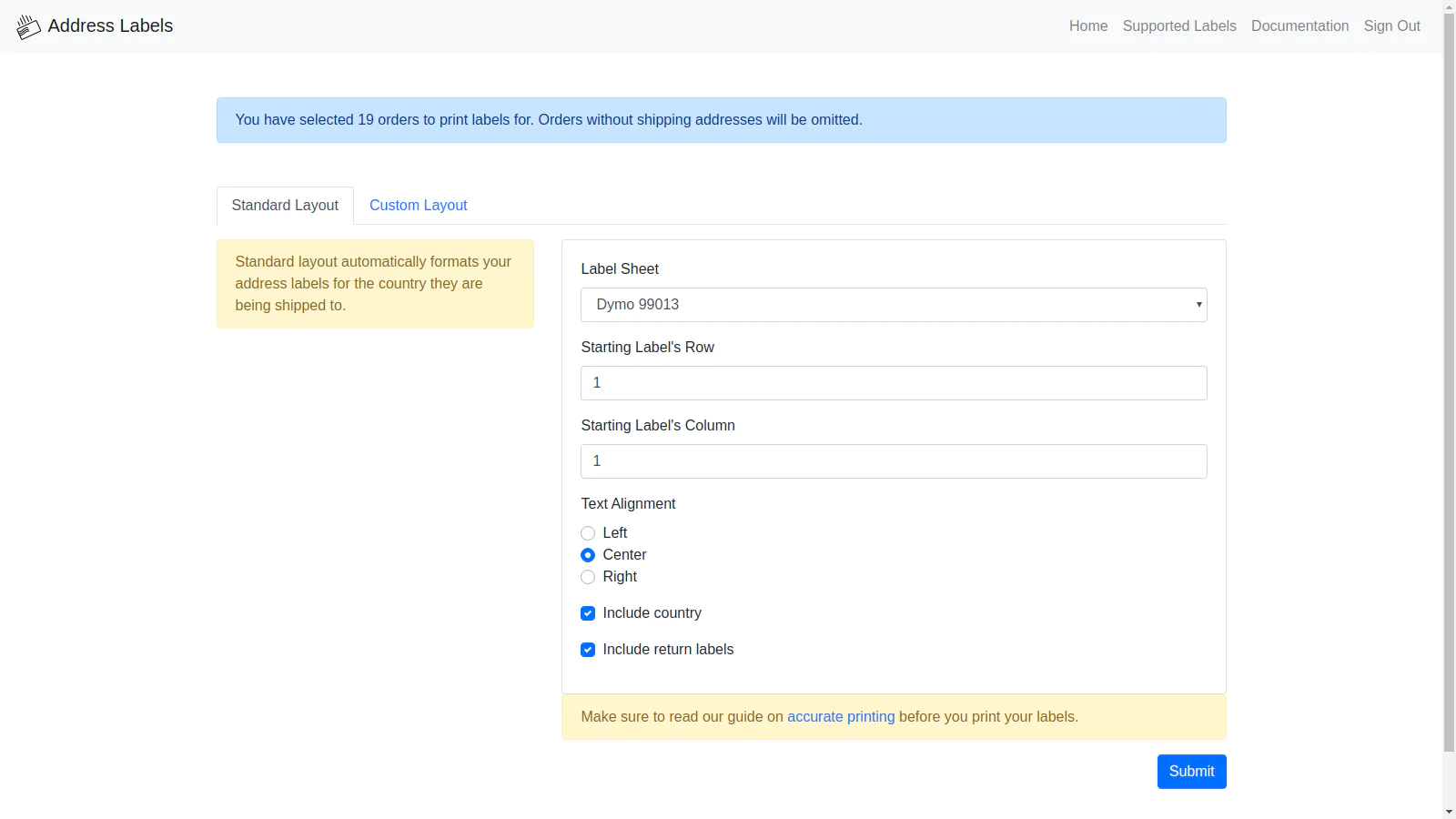The width and height of the screenshot is (1456, 819).
Task: Open the Address Labels brand link
Action: (95, 26)
